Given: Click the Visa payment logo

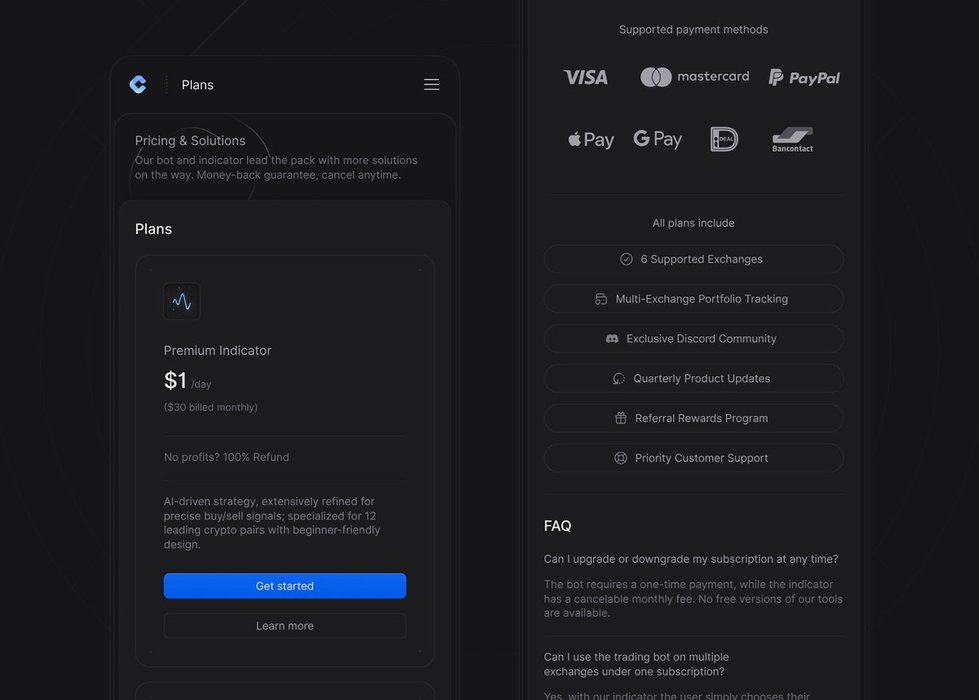Looking at the screenshot, I should click(x=585, y=77).
